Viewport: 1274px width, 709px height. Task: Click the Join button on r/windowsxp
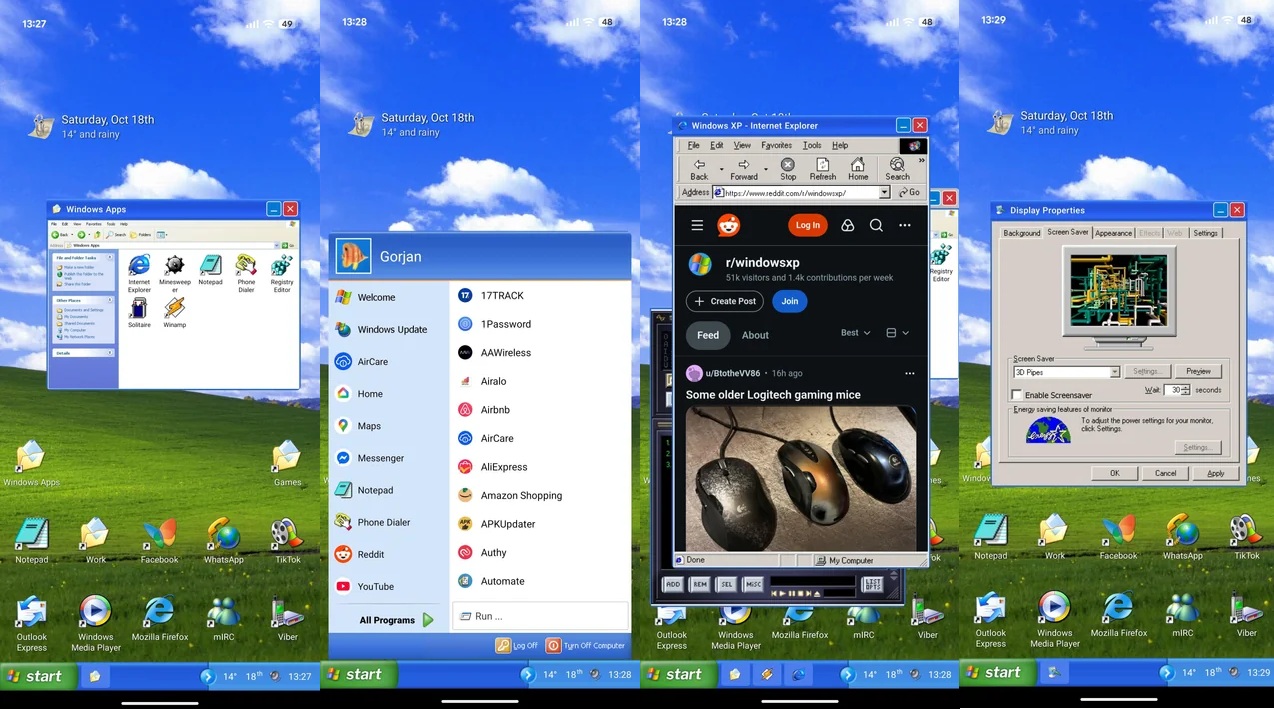point(789,301)
